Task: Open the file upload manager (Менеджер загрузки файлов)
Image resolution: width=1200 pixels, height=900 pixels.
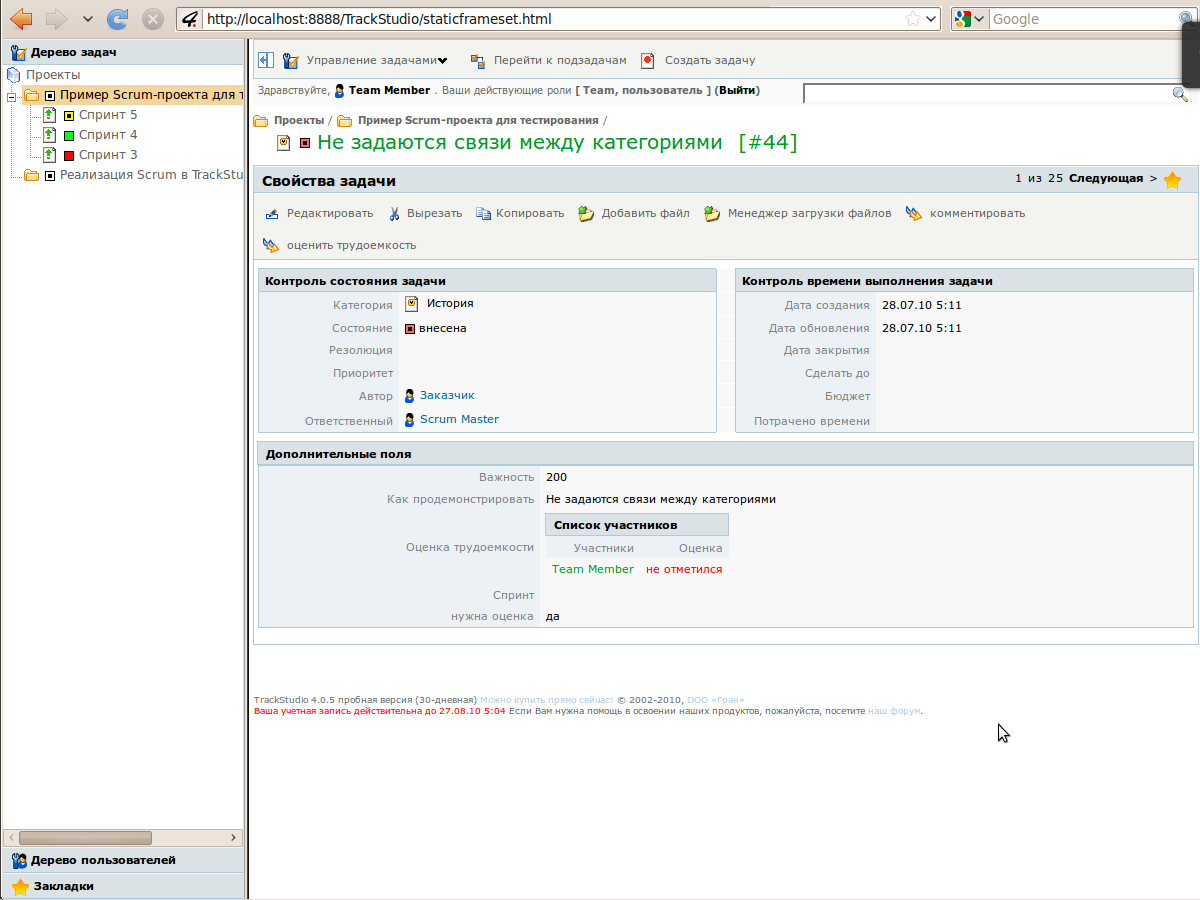Action: (712, 214)
